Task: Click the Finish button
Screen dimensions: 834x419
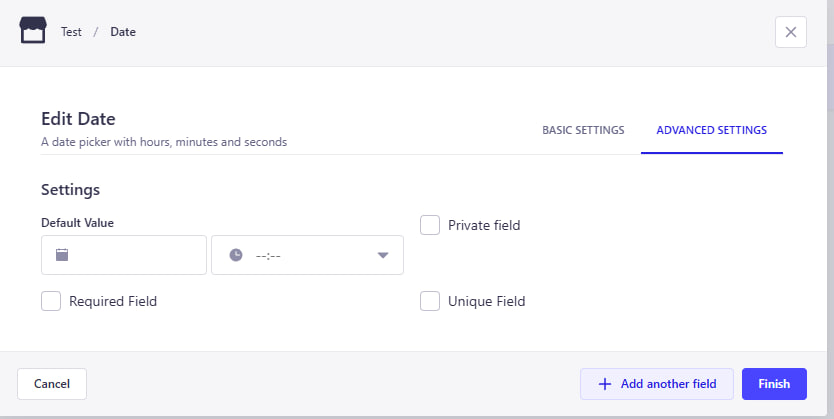Action: [774, 384]
